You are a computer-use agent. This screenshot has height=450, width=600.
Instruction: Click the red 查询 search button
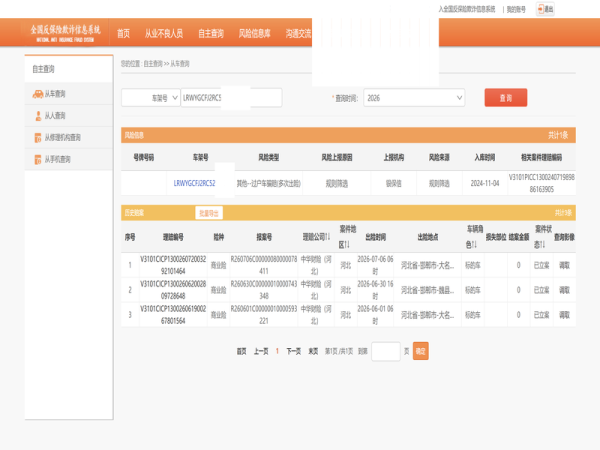(x=505, y=98)
